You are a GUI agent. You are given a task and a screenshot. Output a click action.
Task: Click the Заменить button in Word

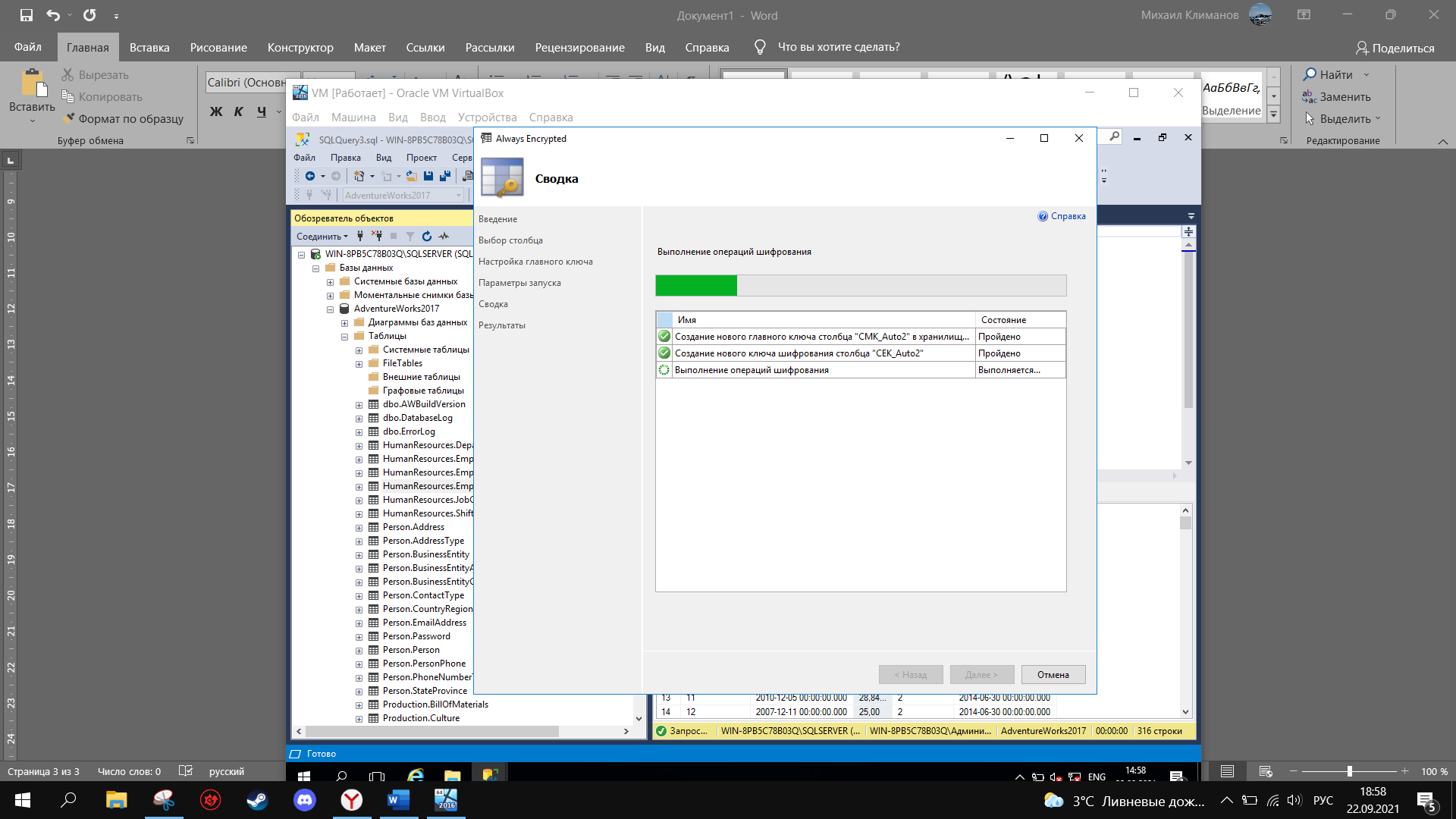pos(1337,96)
